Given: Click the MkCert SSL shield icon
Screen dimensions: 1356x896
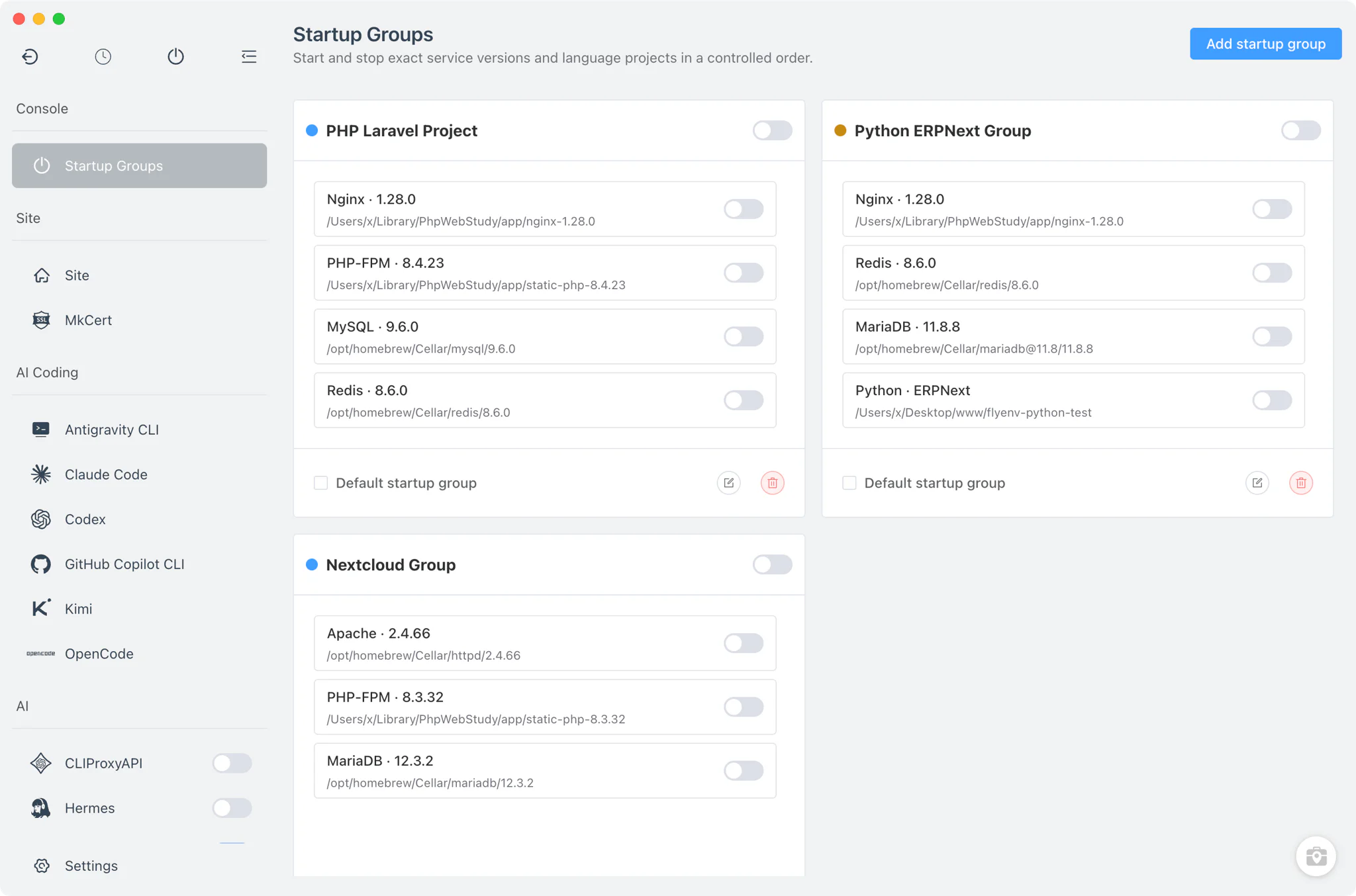Looking at the screenshot, I should click(41, 320).
